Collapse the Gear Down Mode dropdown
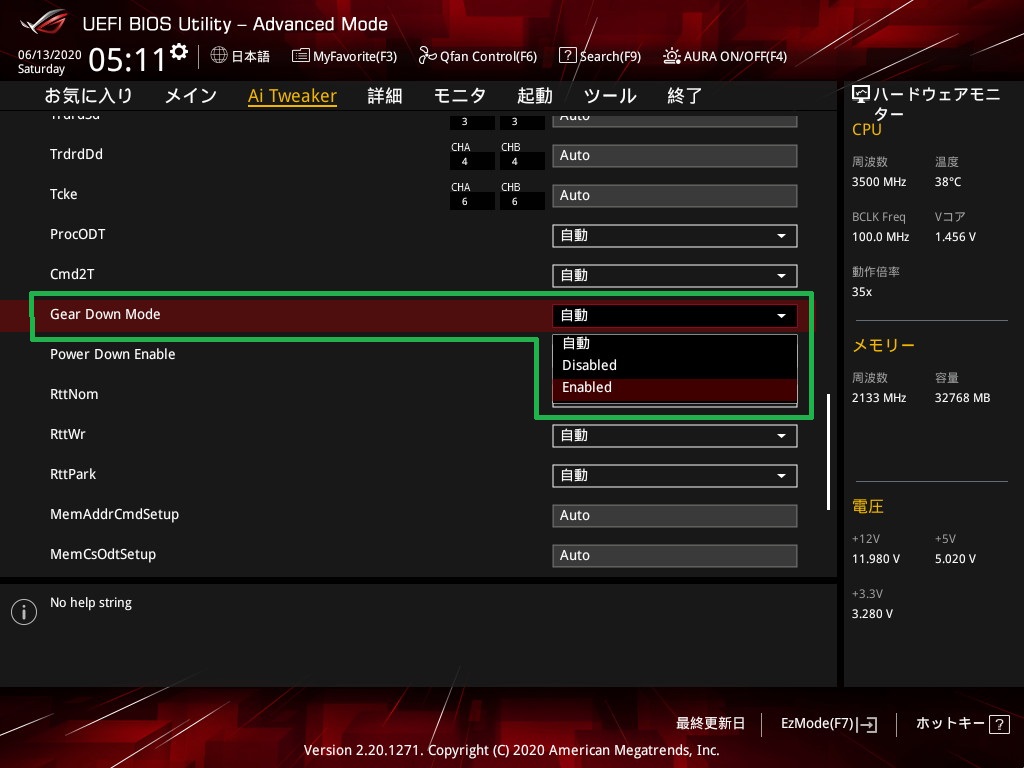 pyautogui.click(x=675, y=315)
